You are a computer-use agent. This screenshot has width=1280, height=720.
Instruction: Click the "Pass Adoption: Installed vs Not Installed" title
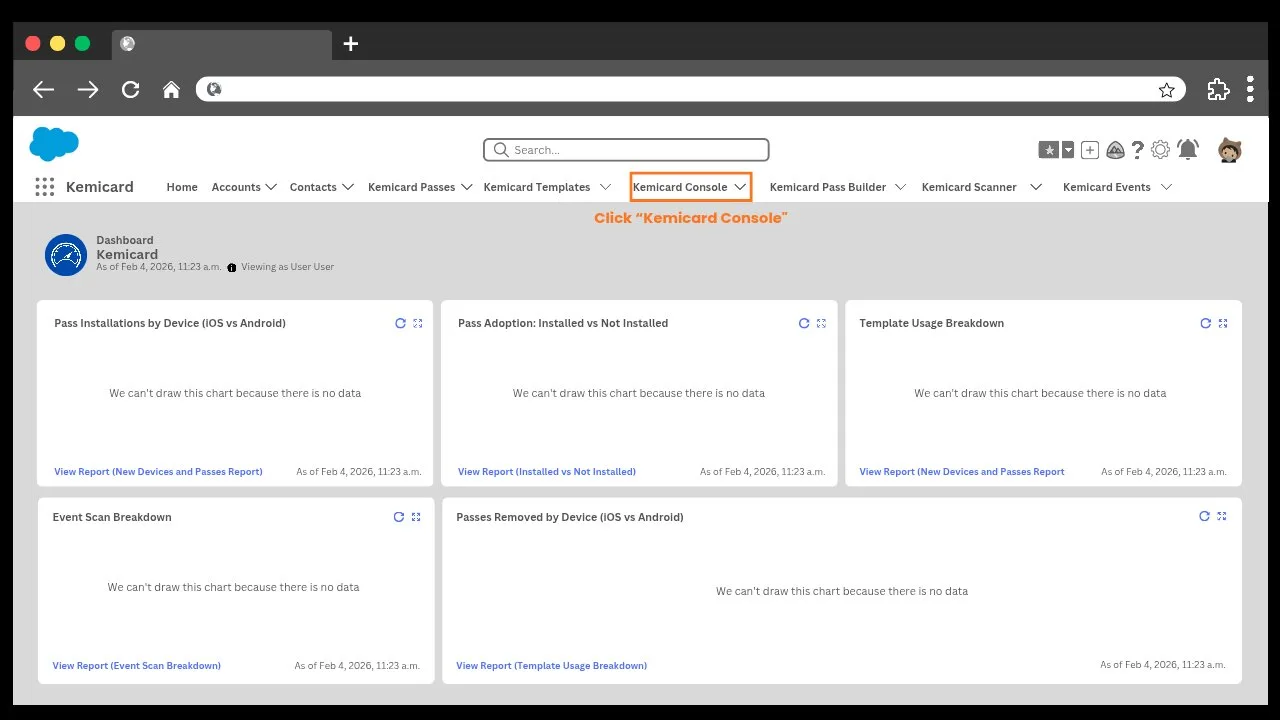[563, 323]
